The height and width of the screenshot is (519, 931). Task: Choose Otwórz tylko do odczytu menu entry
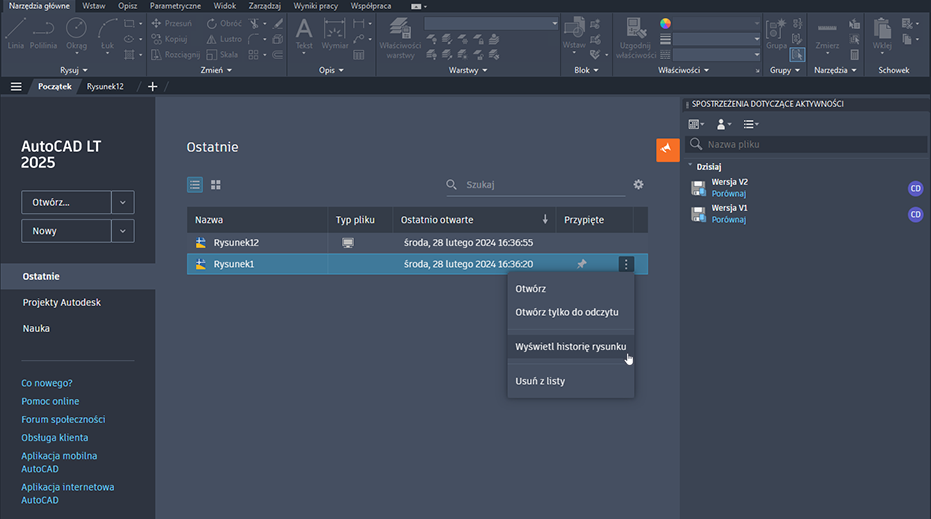(567, 312)
